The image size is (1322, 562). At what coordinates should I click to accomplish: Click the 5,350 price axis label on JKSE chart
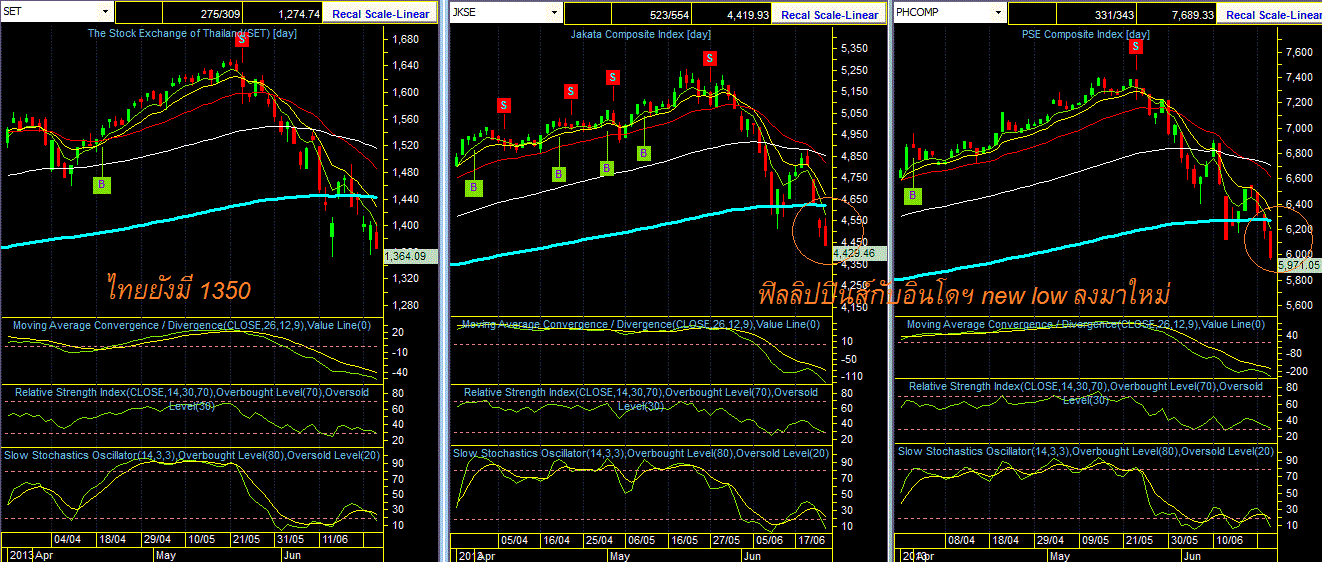click(x=853, y=48)
